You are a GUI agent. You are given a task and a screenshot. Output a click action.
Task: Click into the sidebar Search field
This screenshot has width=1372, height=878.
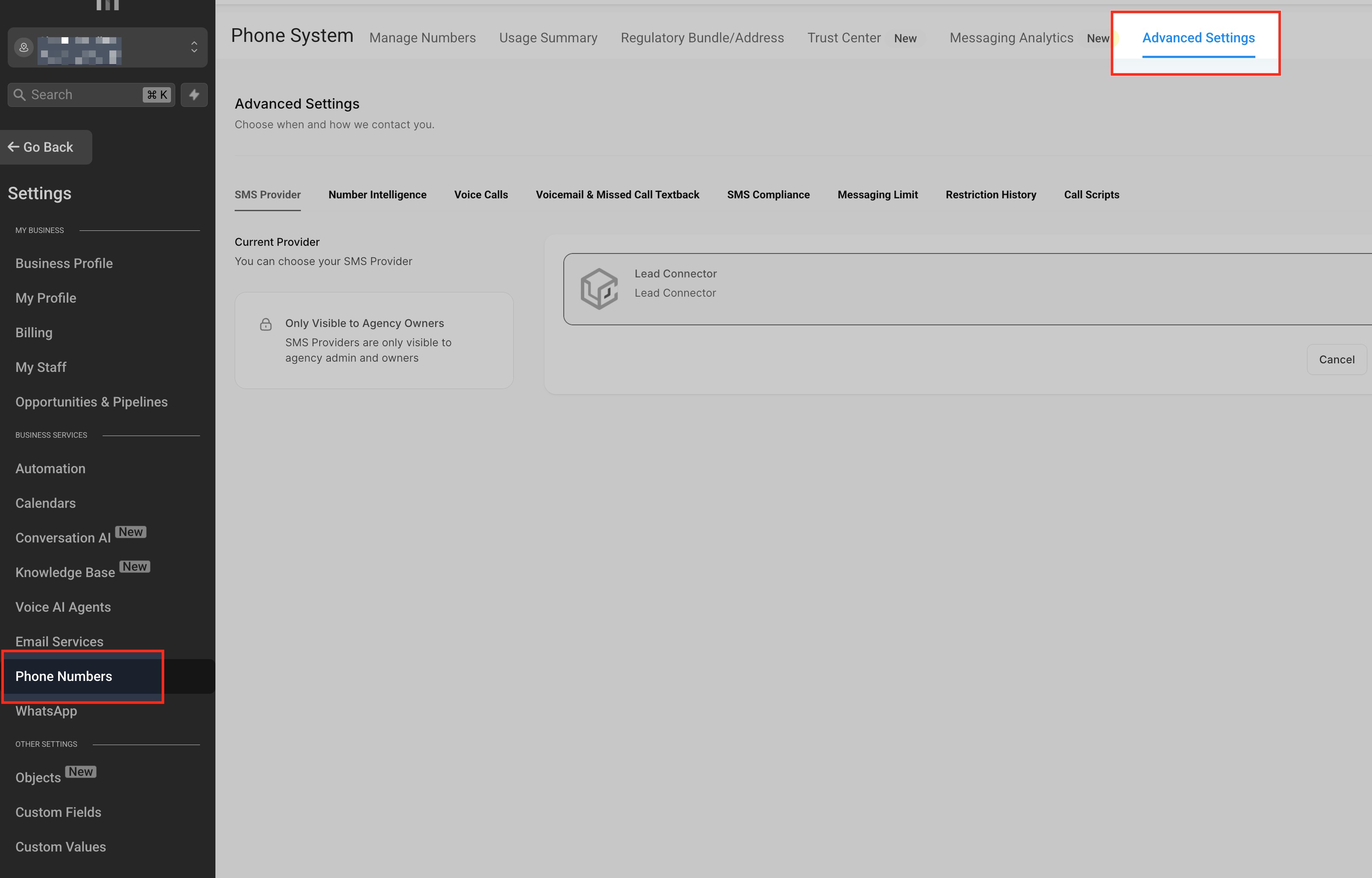click(82, 94)
